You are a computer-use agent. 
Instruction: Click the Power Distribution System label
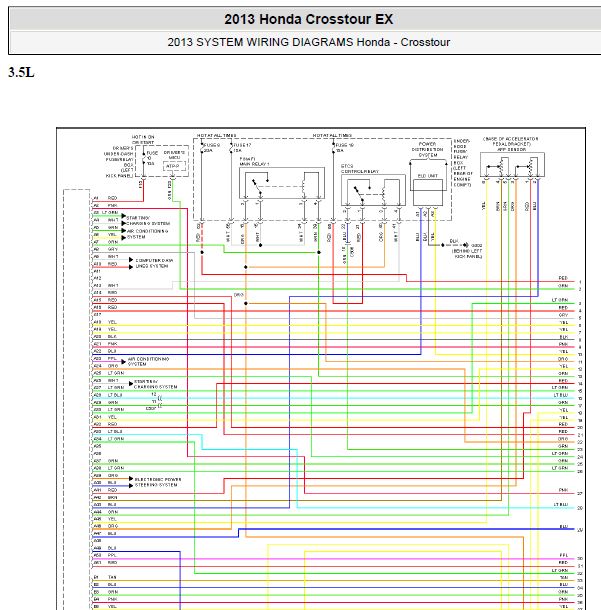click(428, 149)
